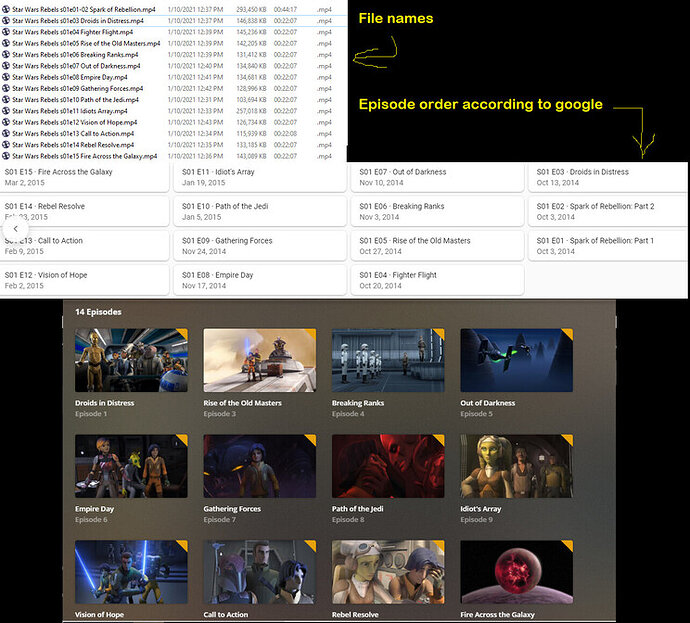Image resolution: width=690 pixels, height=623 pixels.
Task: Click the Fire Across the Galaxy thumbnail
Action: (517, 572)
